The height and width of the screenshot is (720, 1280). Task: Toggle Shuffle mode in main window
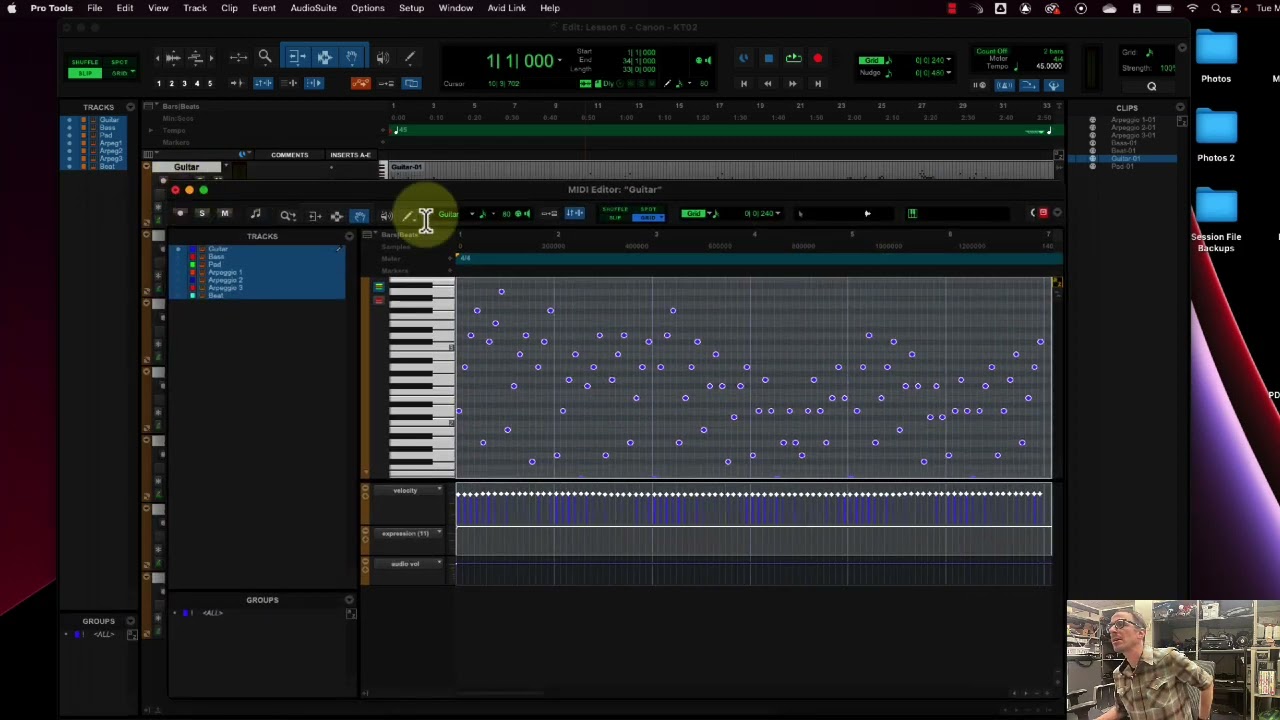pos(85,62)
